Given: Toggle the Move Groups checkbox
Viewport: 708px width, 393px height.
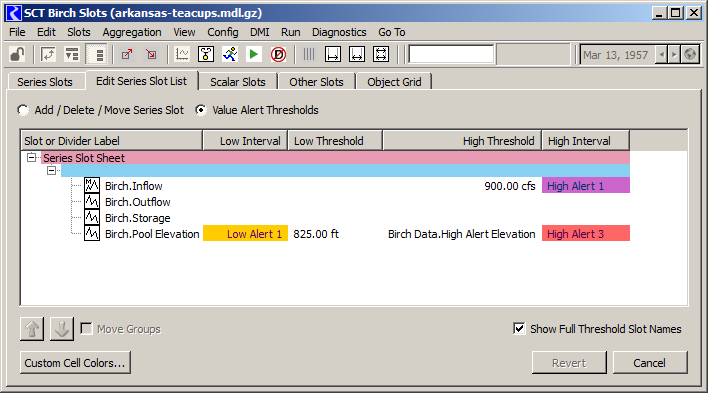Looking at the screenshot, I should pos(86,328).
